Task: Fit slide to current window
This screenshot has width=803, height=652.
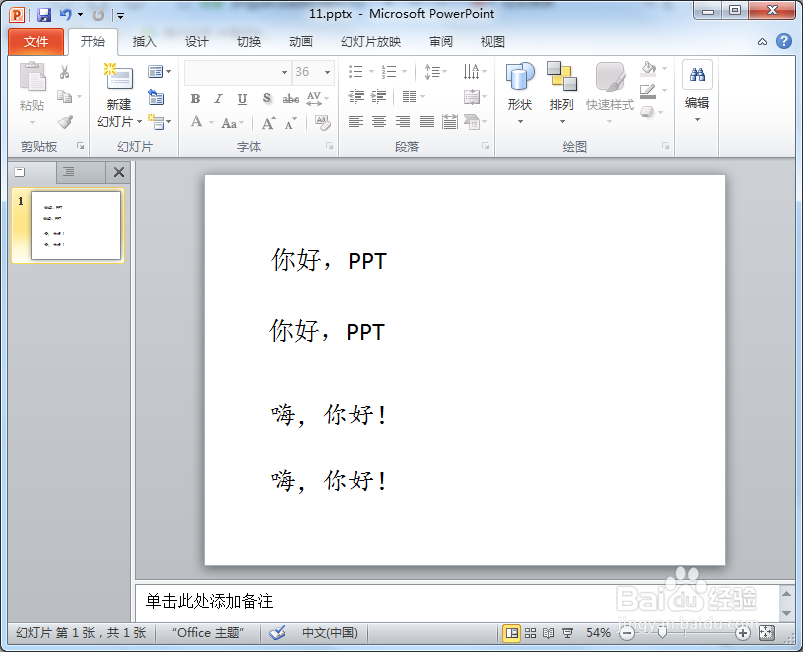Action: pyautogui.click(x=767, y=633)
